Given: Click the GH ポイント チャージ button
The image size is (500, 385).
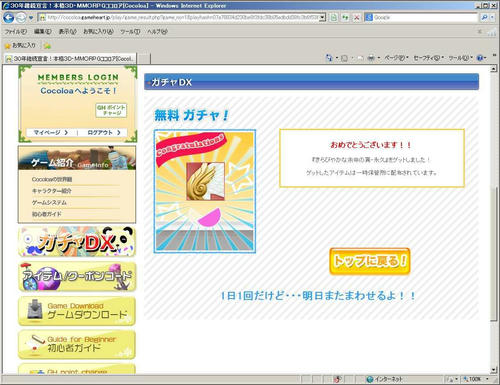Looking at the screenshot, I should pyautogui.click(x=111, y=110).
